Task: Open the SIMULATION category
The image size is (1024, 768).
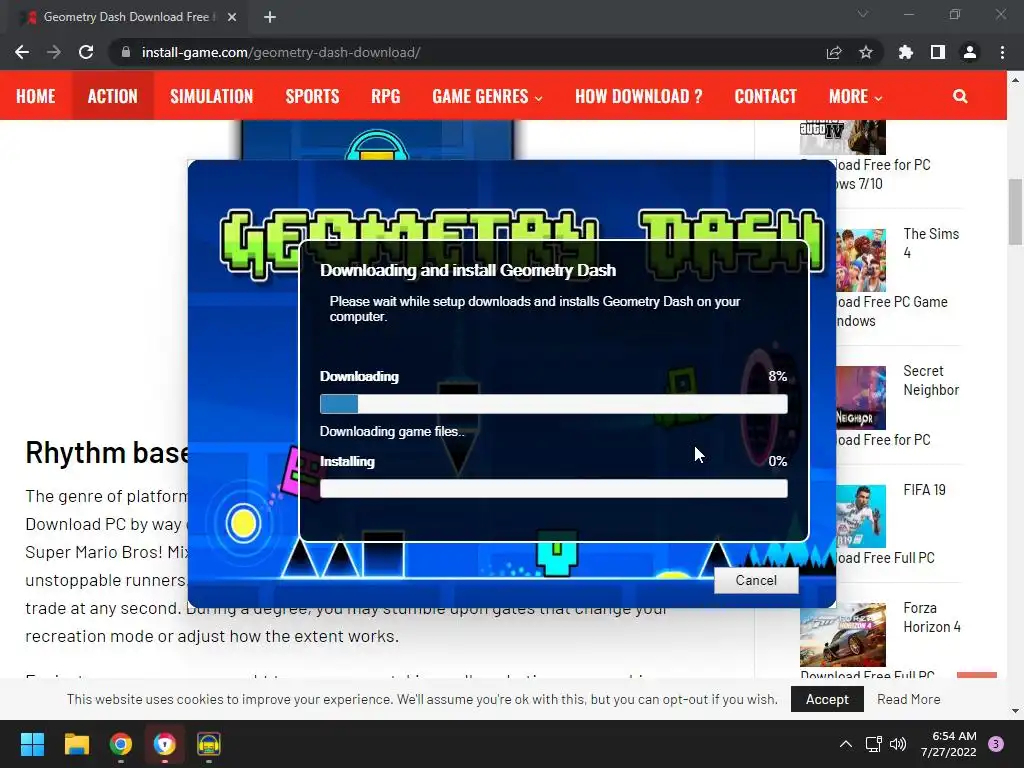Action: 212,96
